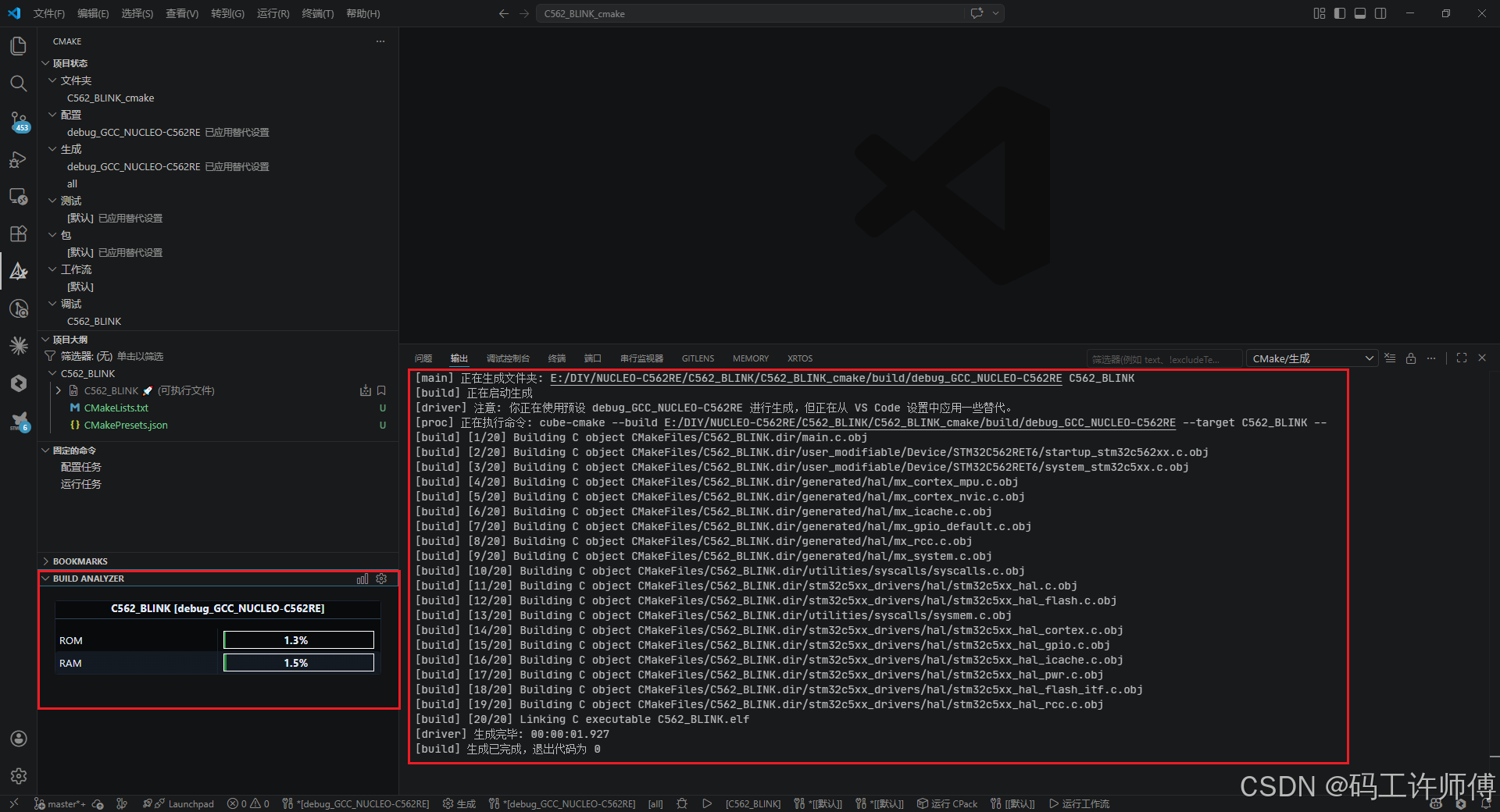Click the debug bug icon in status bar
The width and height of the screenshot is (1500, 812).
click(x=682, y=803)
